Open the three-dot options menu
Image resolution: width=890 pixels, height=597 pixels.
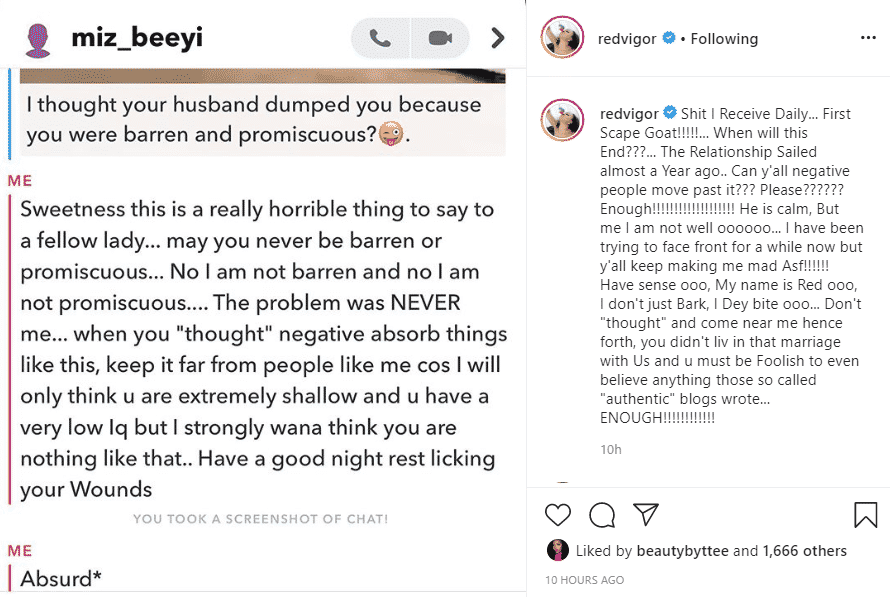tap(868, 37)
